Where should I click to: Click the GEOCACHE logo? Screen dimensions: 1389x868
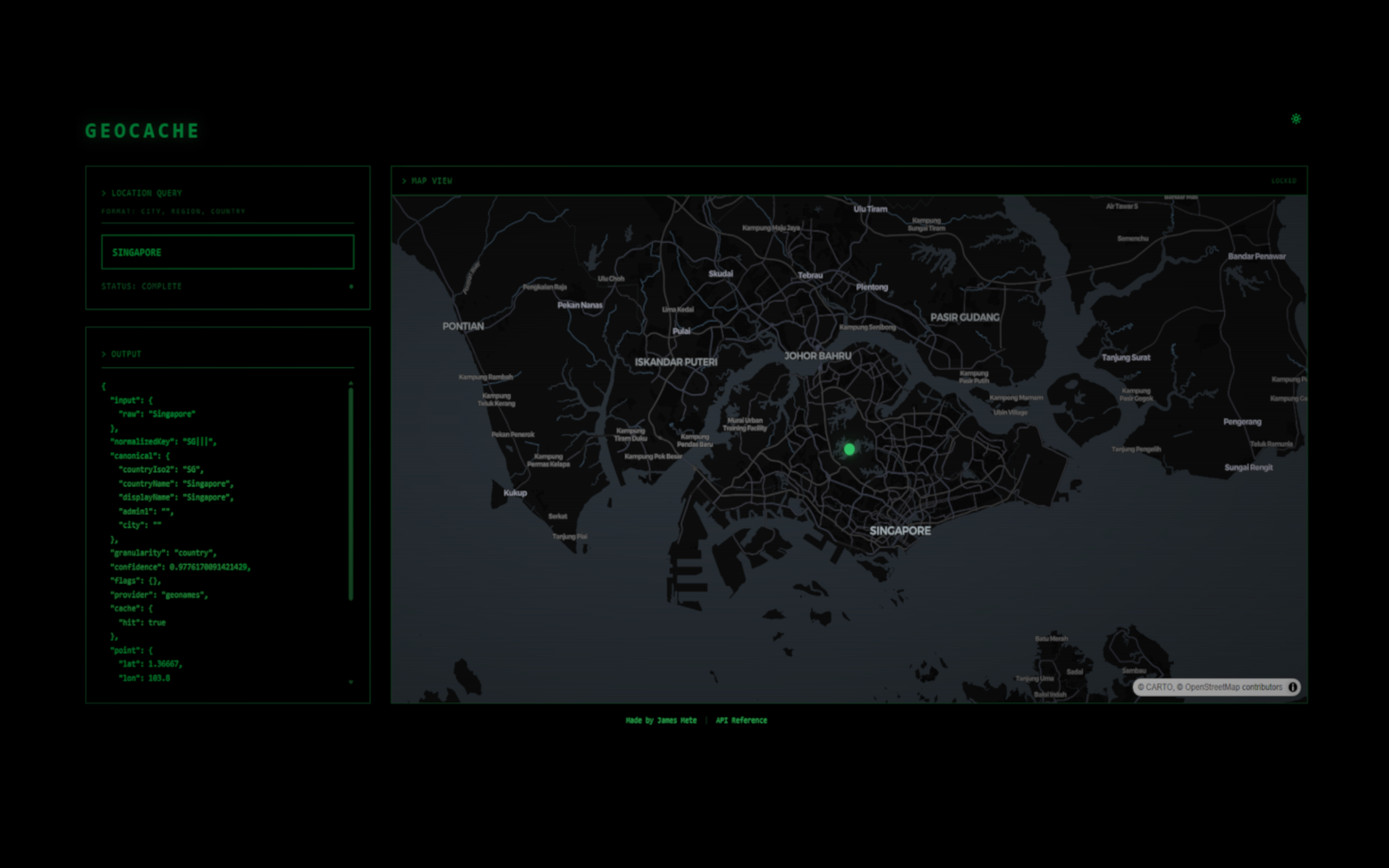click(x=142, y=131)
